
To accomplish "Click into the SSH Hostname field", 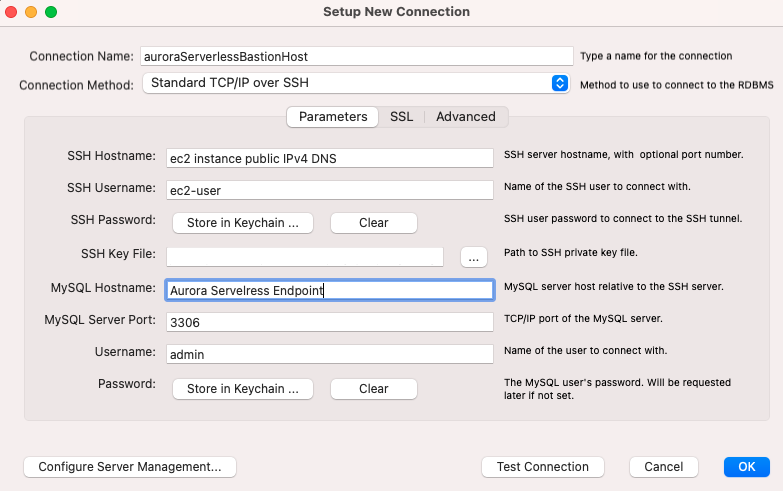I will (330, 158).
